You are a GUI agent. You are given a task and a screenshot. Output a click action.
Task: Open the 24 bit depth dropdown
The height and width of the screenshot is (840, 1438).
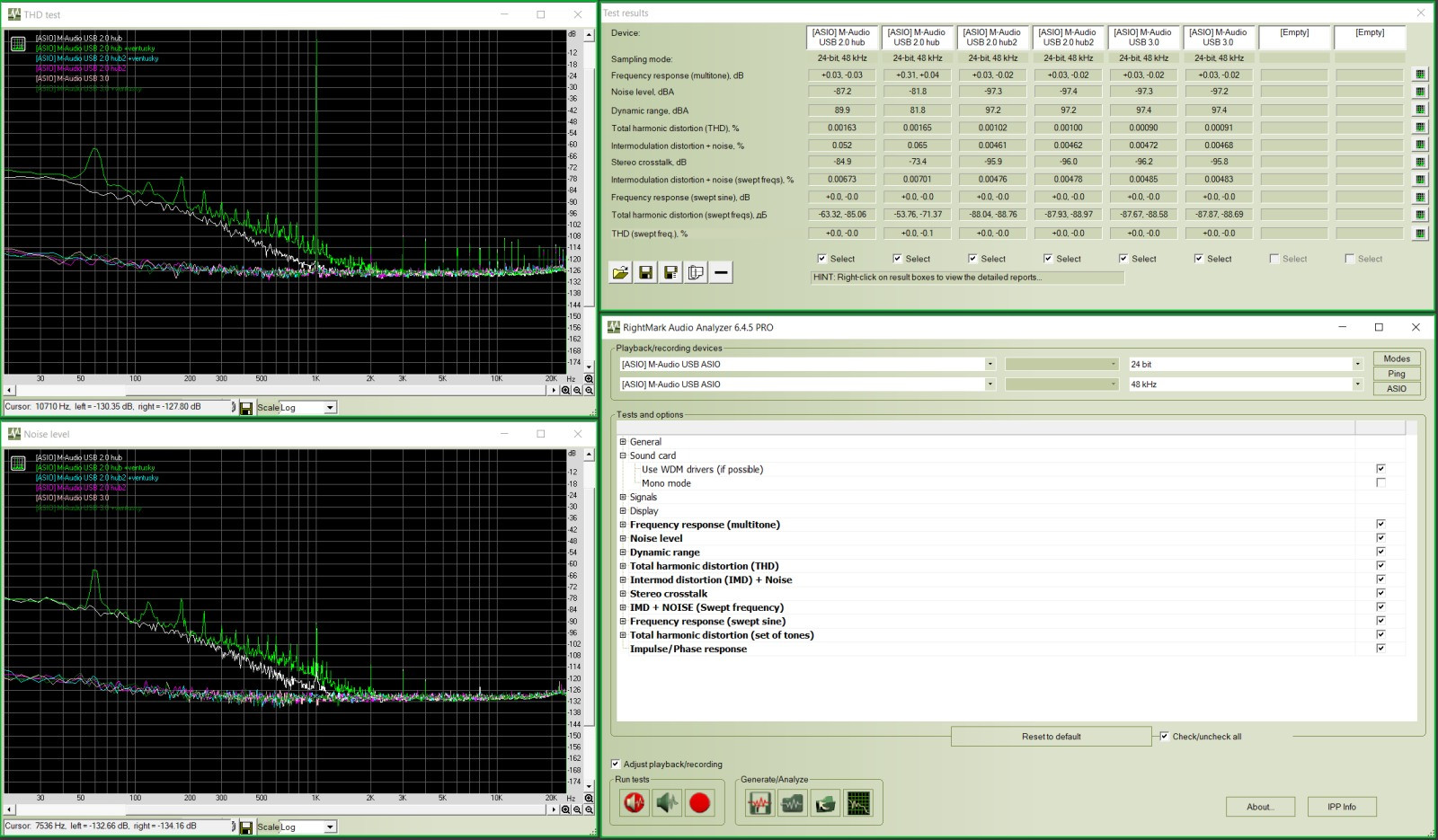pos(1357,365)
